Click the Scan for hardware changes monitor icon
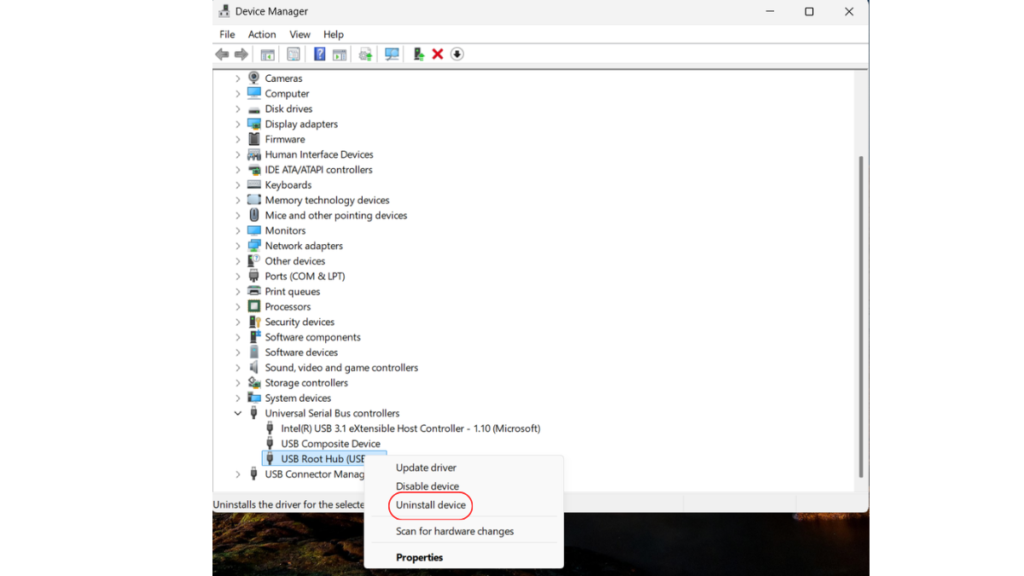This screenshot has width=1024, height=576. click(392, 54)
